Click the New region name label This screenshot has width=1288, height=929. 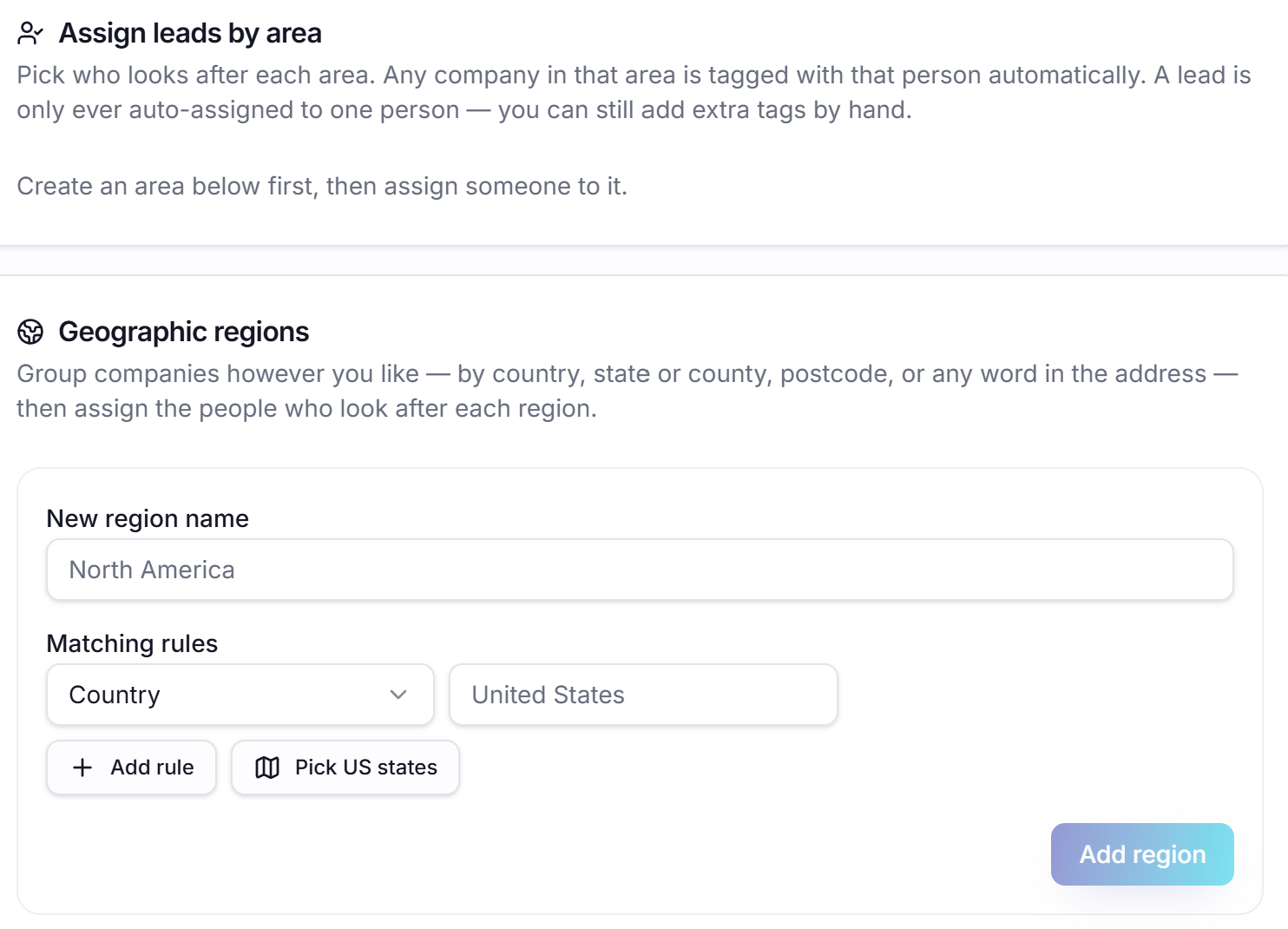[148, 518]
